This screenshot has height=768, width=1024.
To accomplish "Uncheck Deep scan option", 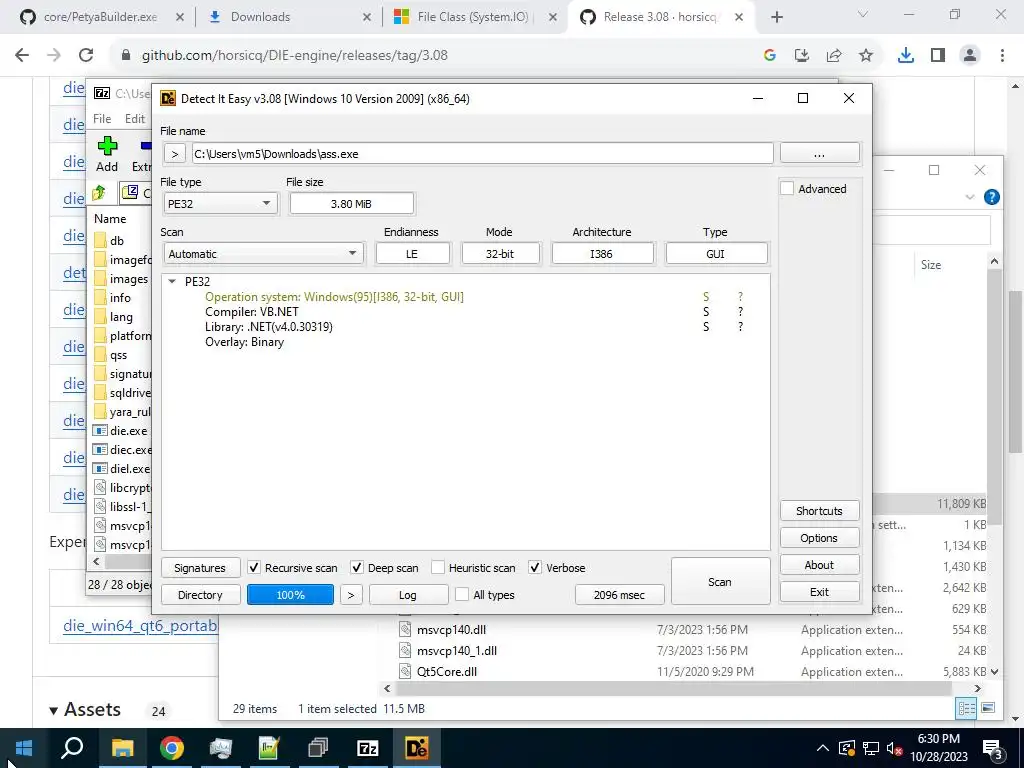I will (357, 568).
